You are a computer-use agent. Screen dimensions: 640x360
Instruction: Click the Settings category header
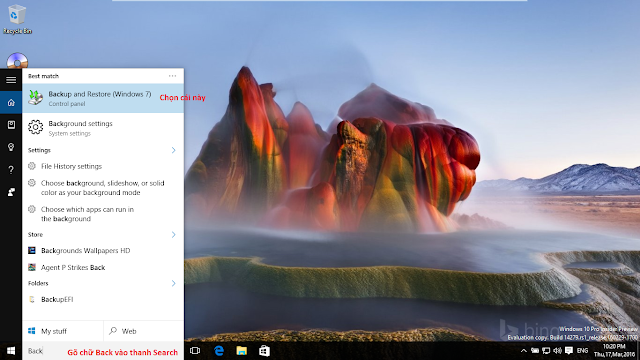point(39,150)
